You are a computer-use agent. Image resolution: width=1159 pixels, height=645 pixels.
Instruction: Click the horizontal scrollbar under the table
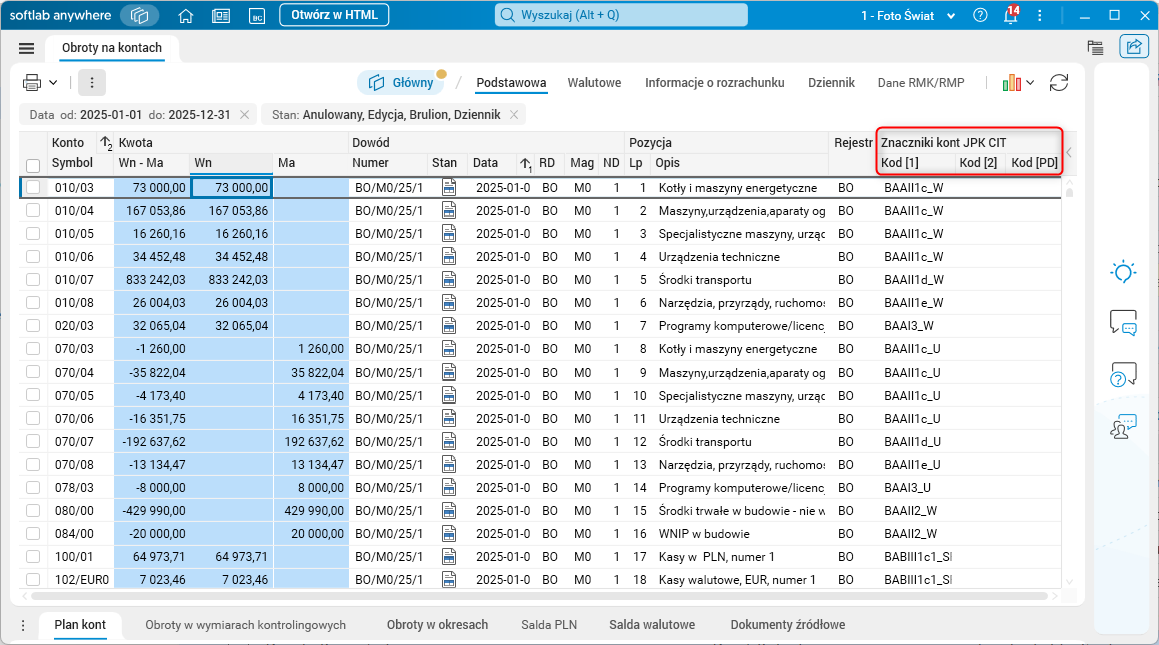540,595
